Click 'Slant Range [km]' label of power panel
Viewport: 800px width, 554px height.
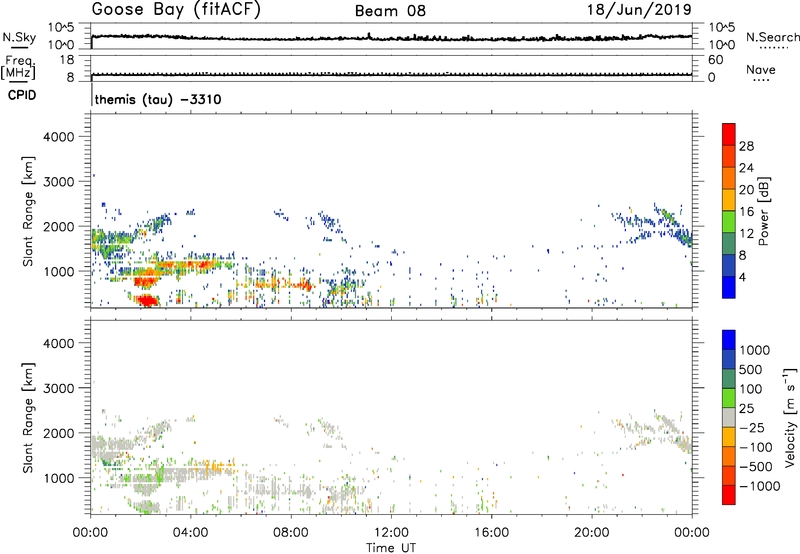click(x=28, y=211)
